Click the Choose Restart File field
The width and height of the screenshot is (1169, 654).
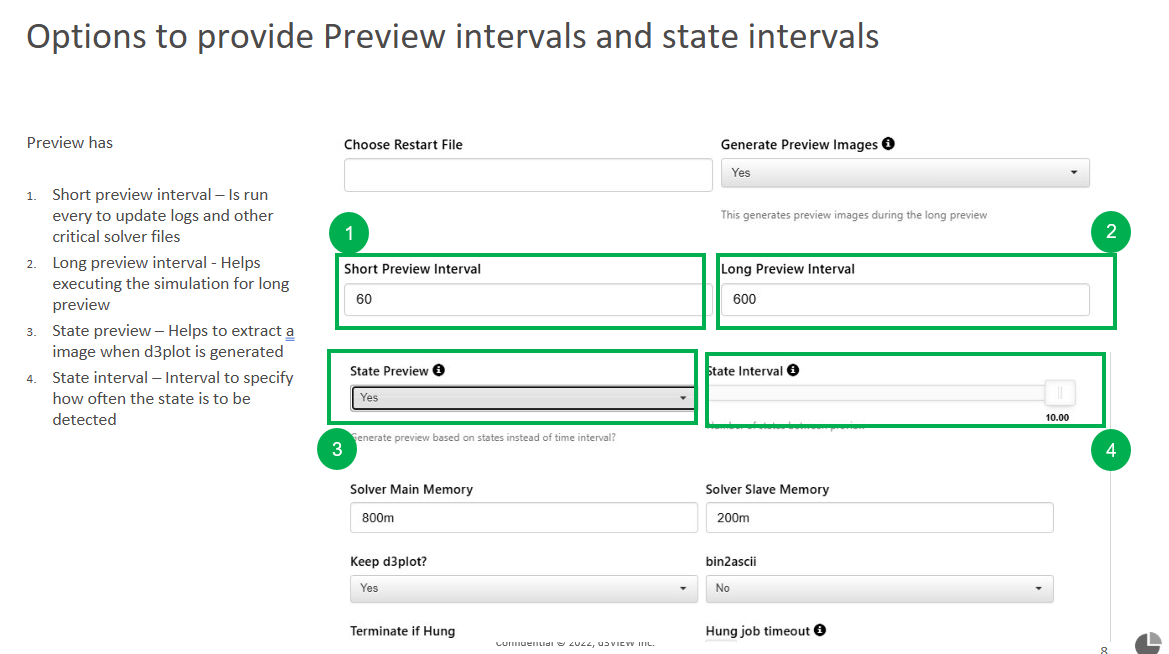pyautogui.click(x=527, y=176)
